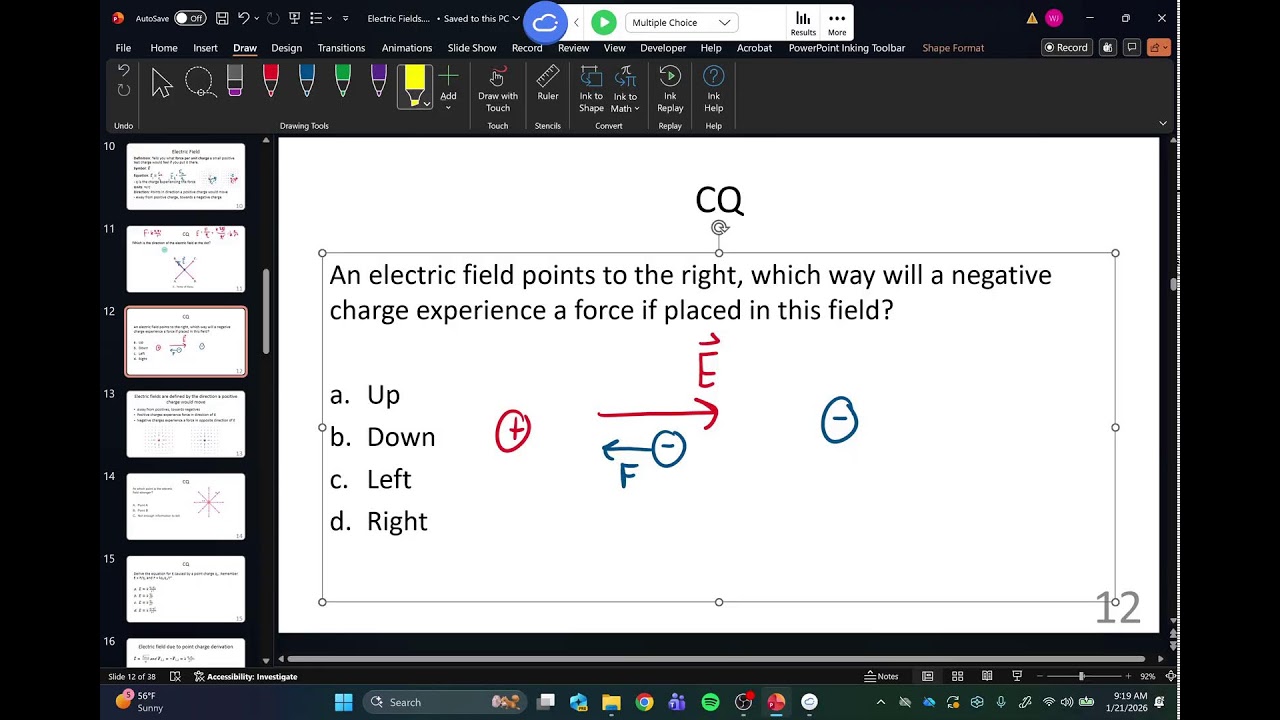Choose the Lasso Select tool
Image resolution: width=1280 pixels, height=720 pixels.
tap(199, 83)
